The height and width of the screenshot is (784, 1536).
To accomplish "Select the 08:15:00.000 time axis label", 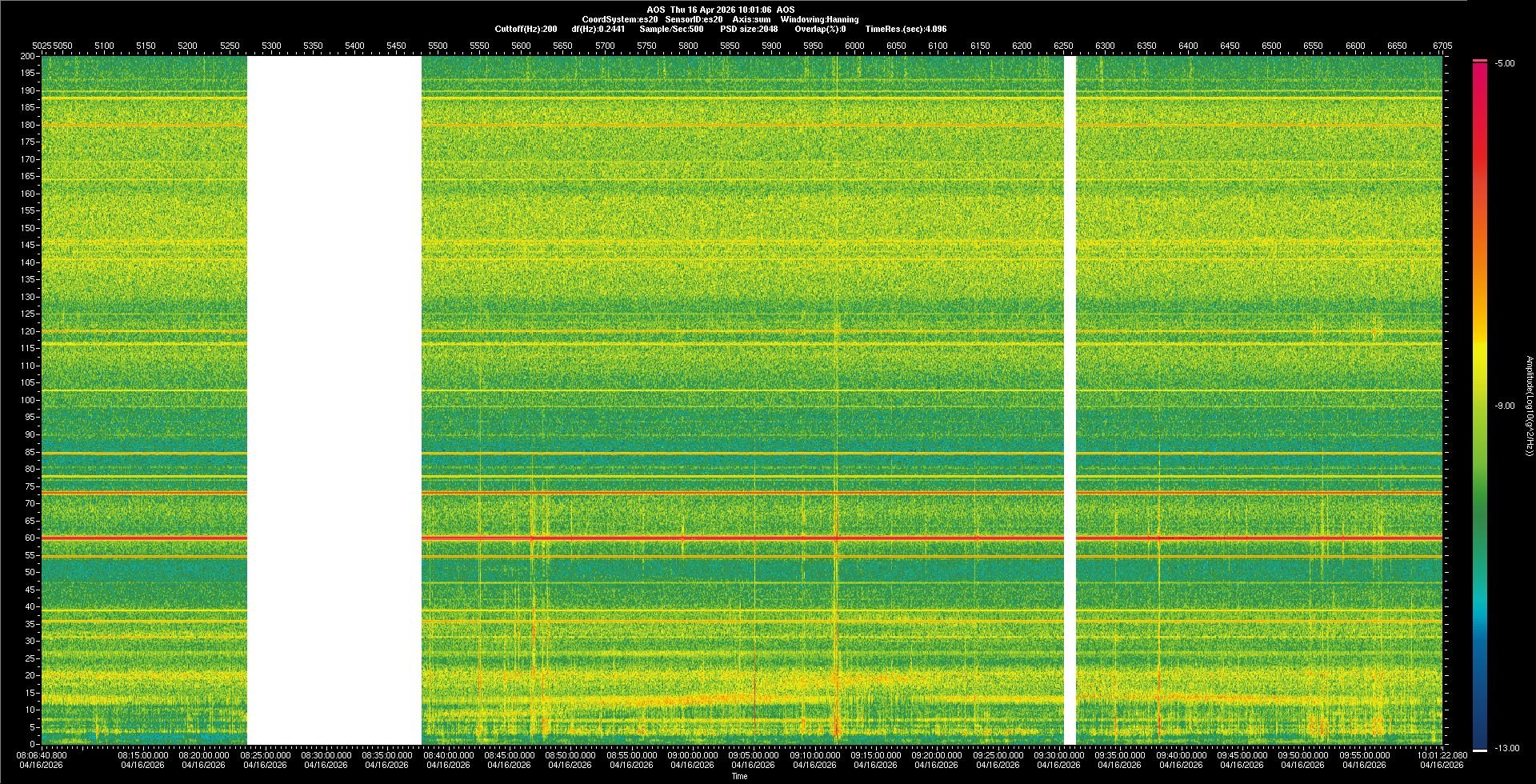I will 143,754.
